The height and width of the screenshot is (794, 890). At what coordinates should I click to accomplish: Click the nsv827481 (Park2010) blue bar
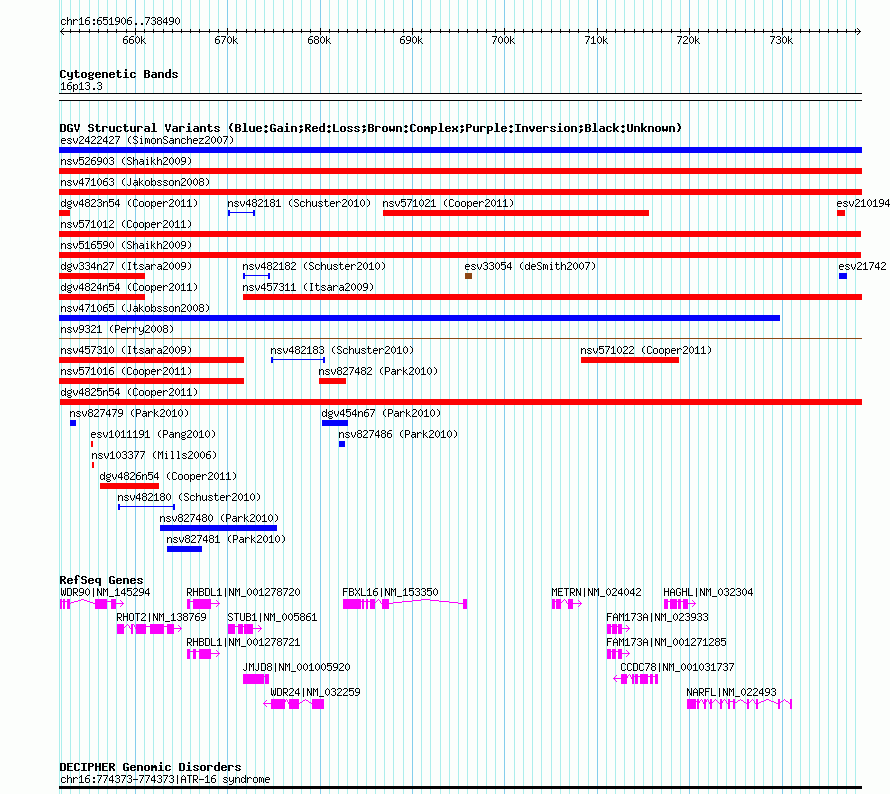tap(184, 549)
